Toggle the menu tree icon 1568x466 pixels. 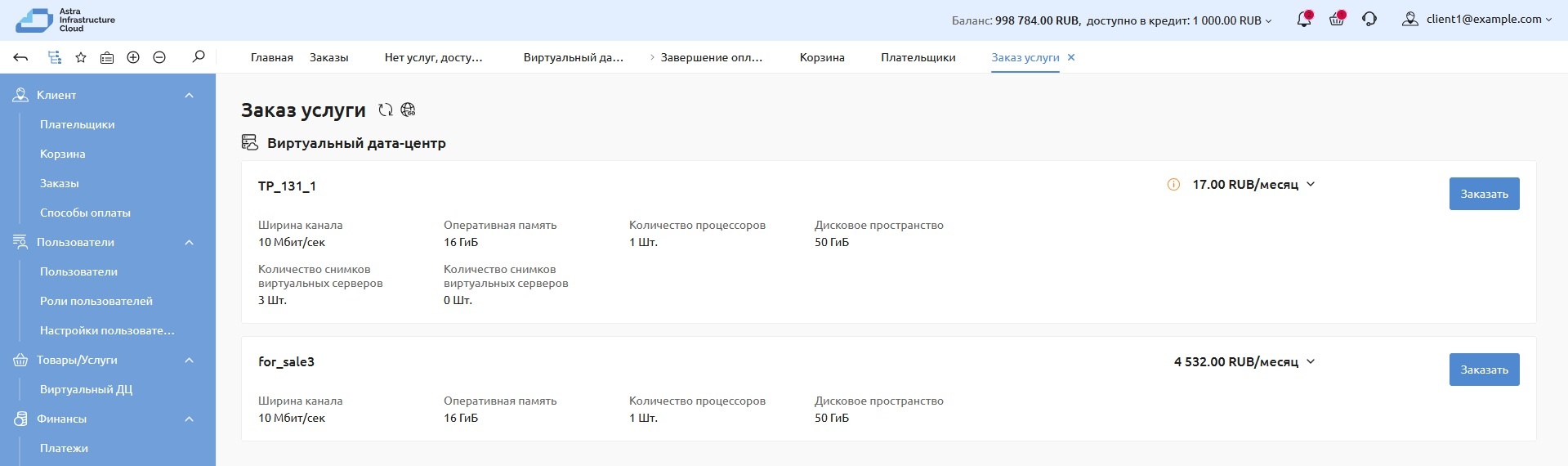point(55,57)
